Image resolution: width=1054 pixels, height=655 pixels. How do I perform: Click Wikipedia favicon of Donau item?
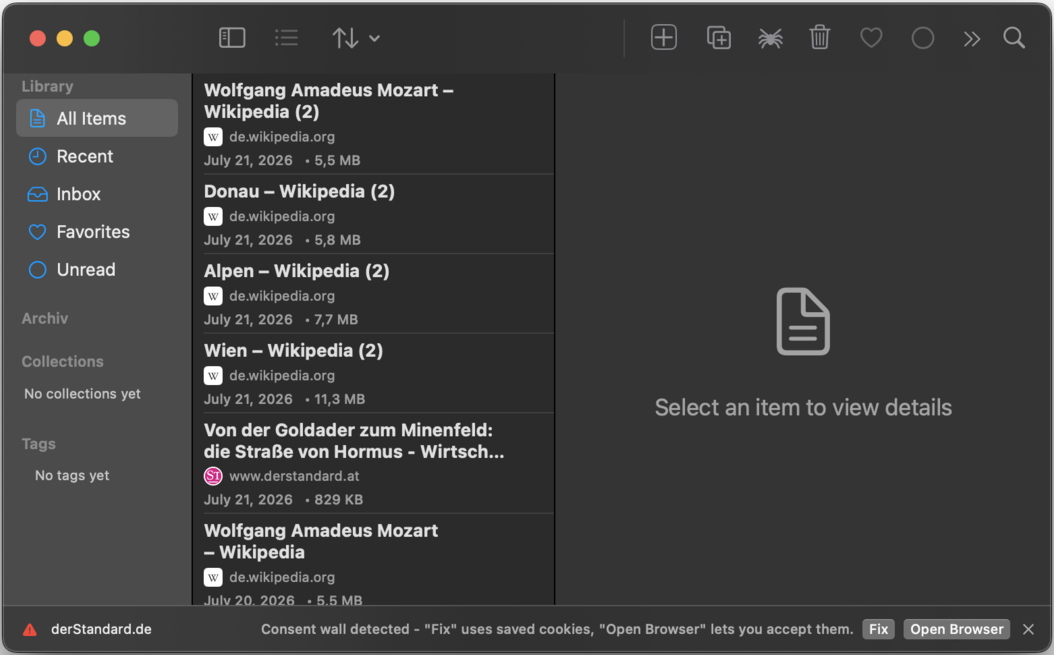point(213,217)
